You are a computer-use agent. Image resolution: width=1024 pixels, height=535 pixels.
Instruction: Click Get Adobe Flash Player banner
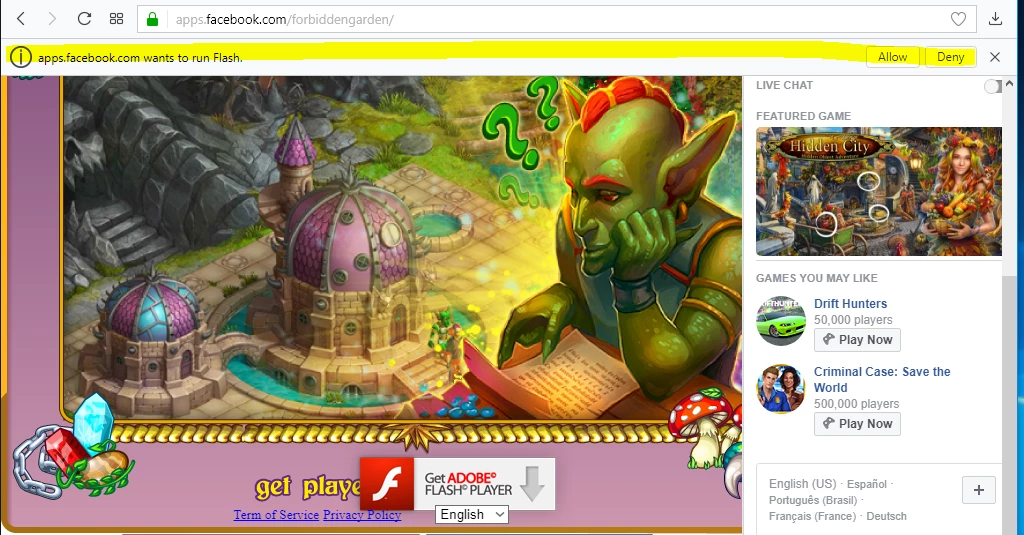point(458,484)
